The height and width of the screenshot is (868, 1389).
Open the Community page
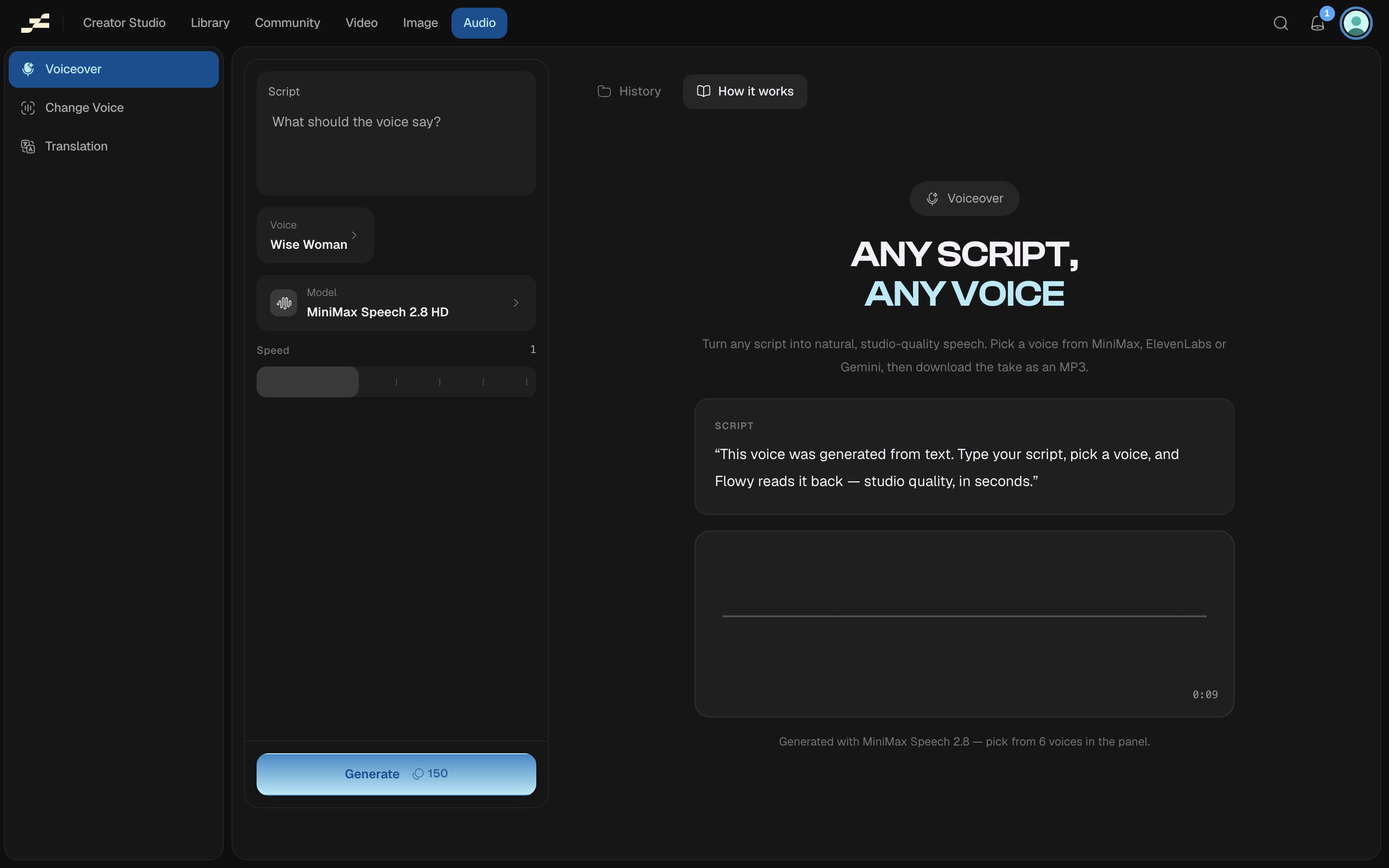click(x=287, y=23)
